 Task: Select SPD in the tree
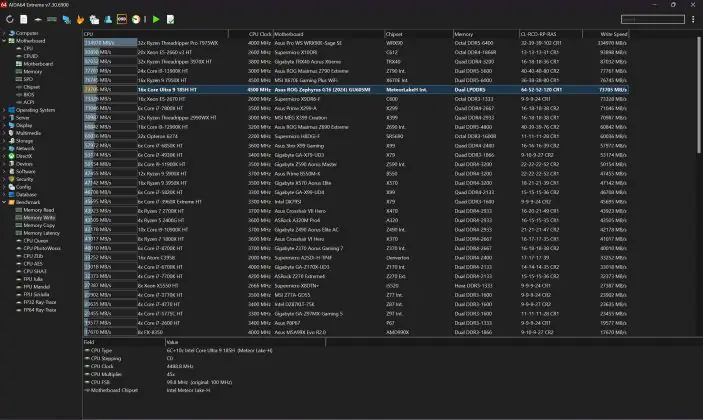pos(28,79)
